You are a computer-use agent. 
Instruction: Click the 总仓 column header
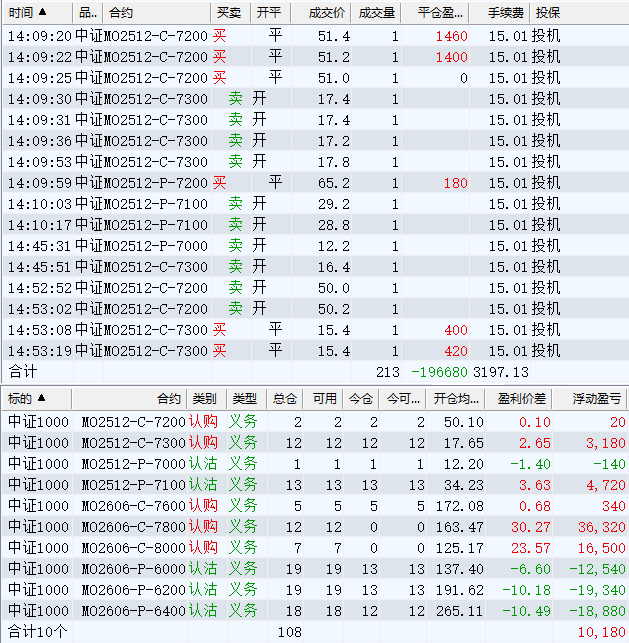click(285, 398)
